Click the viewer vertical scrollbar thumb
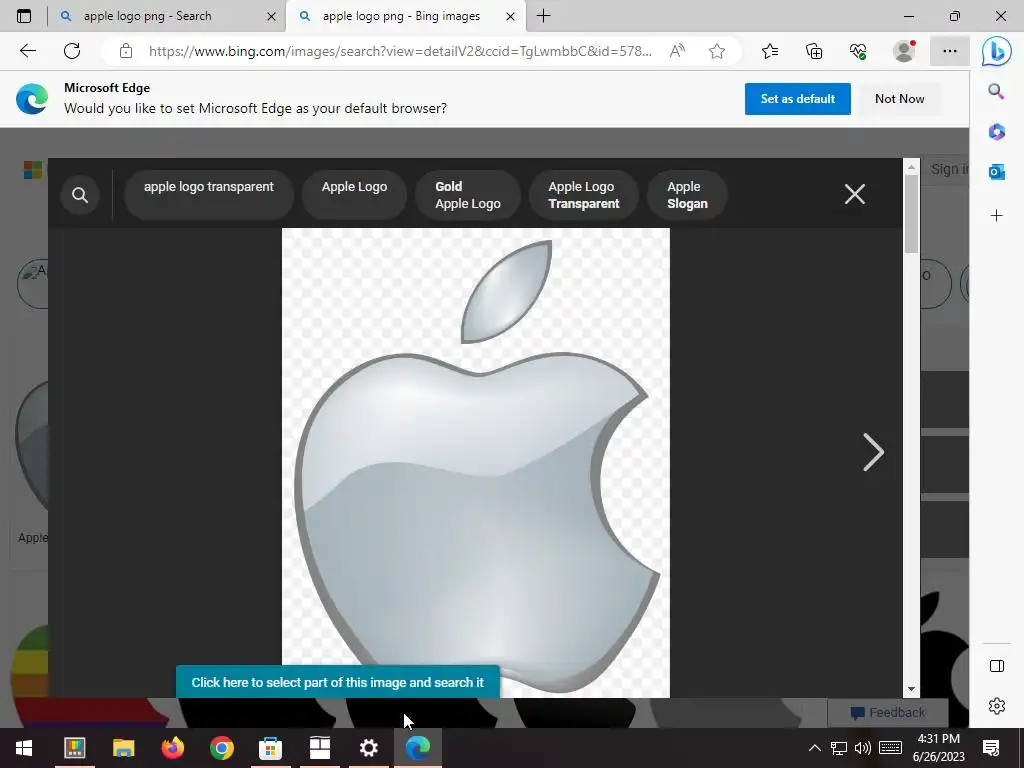 click(x=911, y=214)
